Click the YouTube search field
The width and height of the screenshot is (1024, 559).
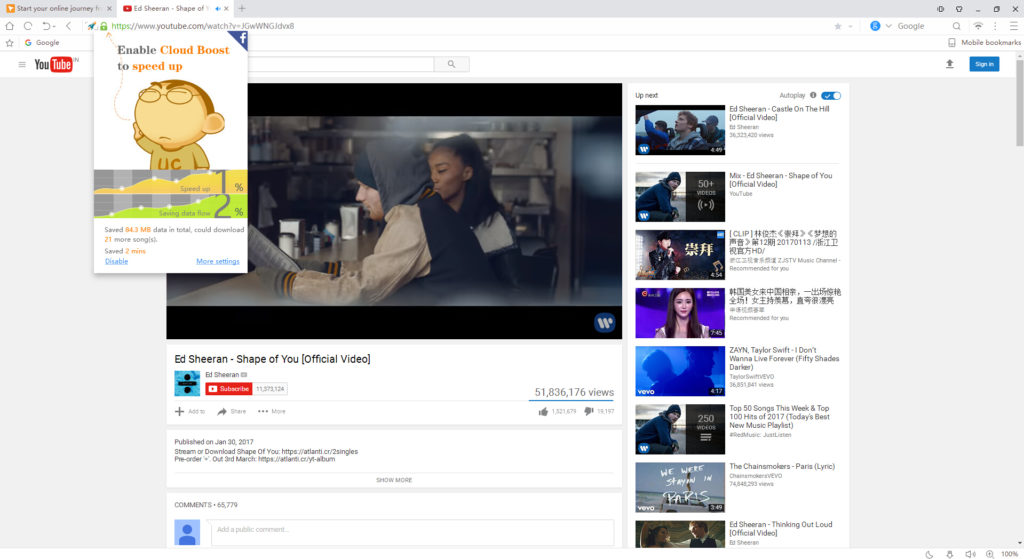(340, 64)
